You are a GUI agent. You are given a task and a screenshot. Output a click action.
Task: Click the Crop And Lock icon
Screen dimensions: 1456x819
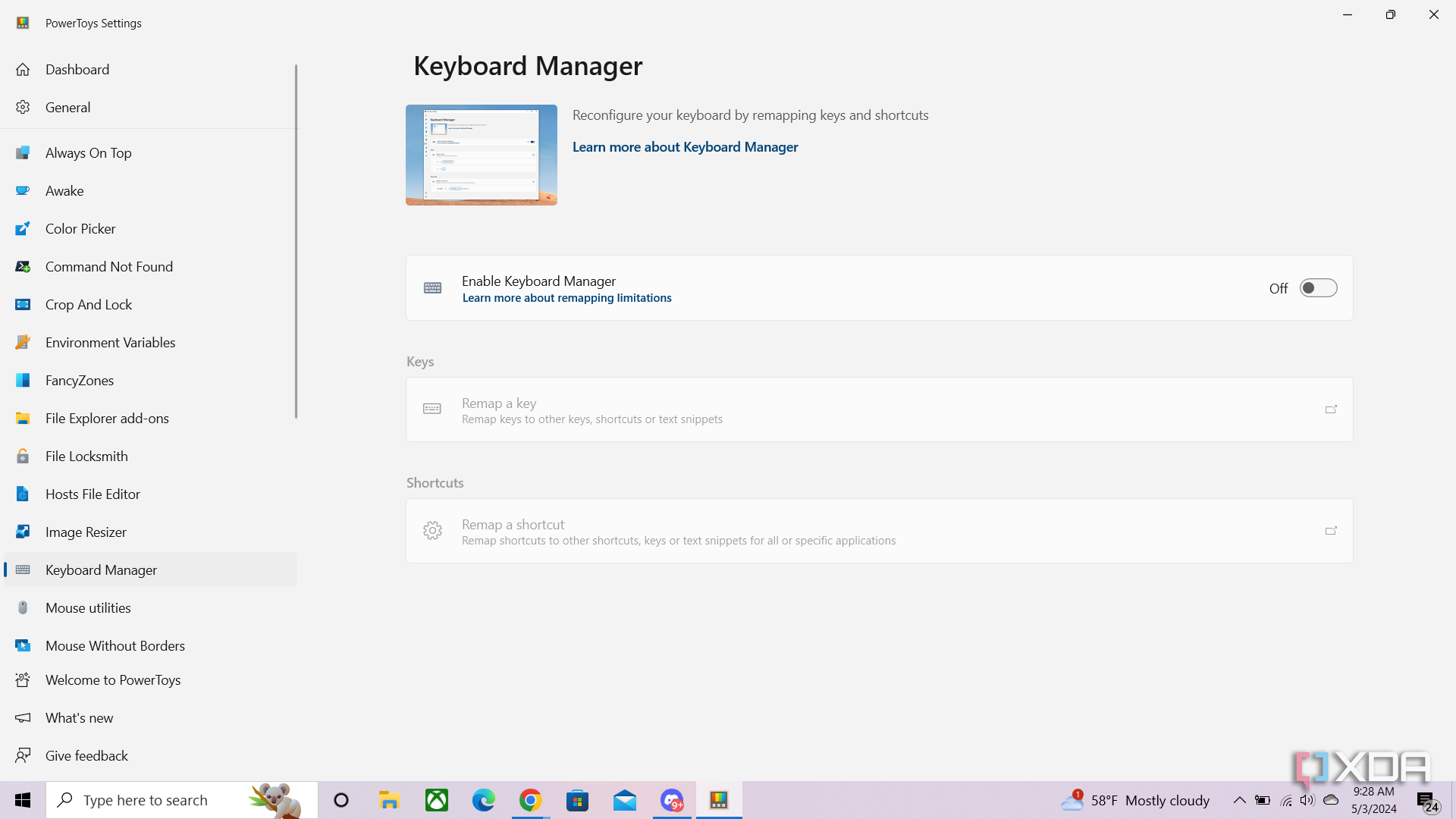coord(23,304)
